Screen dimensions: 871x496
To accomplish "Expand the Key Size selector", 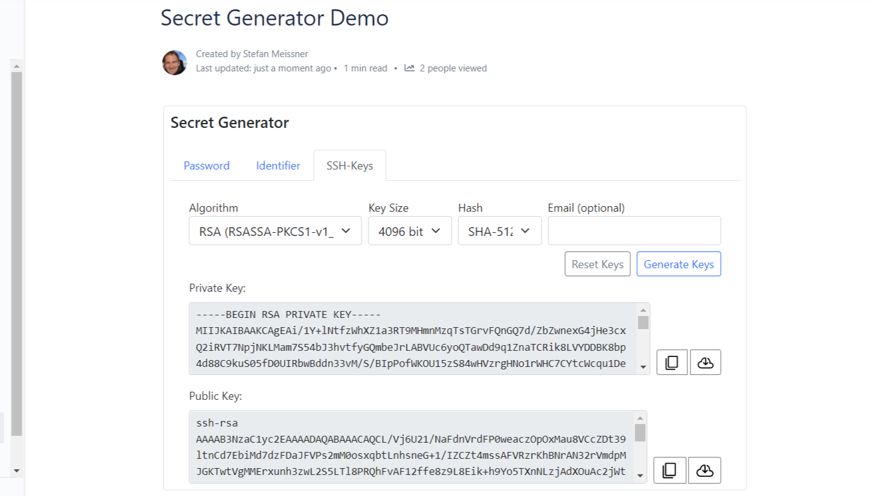I will pyautogui.click(x=409, y=231).
